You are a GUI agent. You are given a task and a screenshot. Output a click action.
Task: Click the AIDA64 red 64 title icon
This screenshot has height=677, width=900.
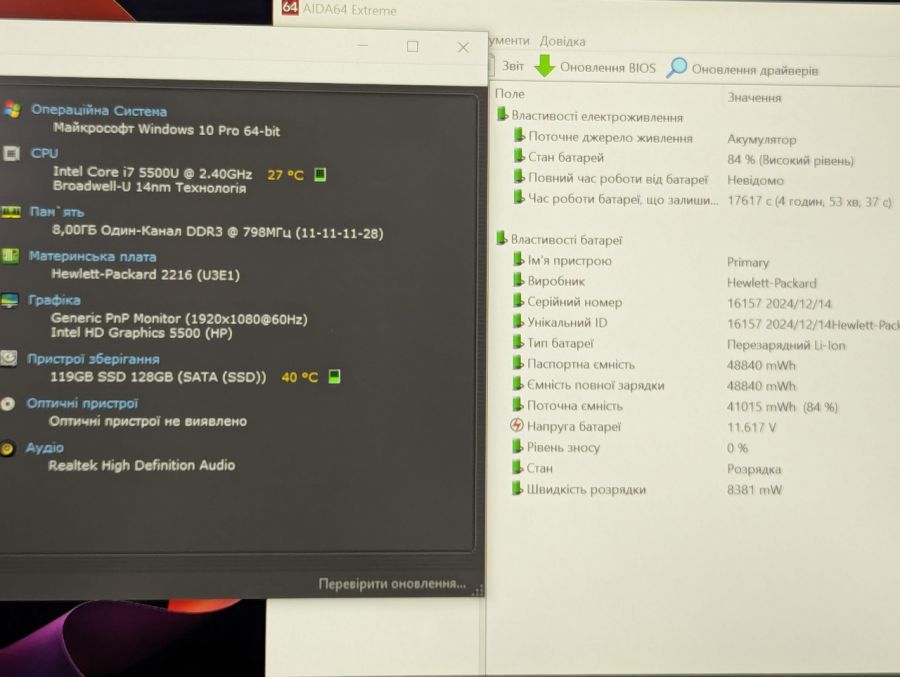click(x=290, y=7)
